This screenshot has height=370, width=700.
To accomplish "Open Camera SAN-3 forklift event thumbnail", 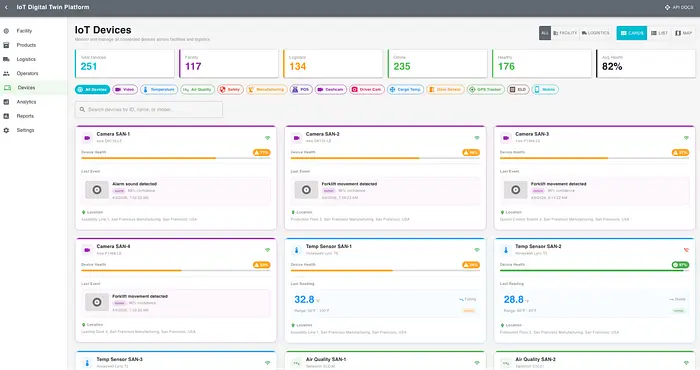I will (516, 190).
